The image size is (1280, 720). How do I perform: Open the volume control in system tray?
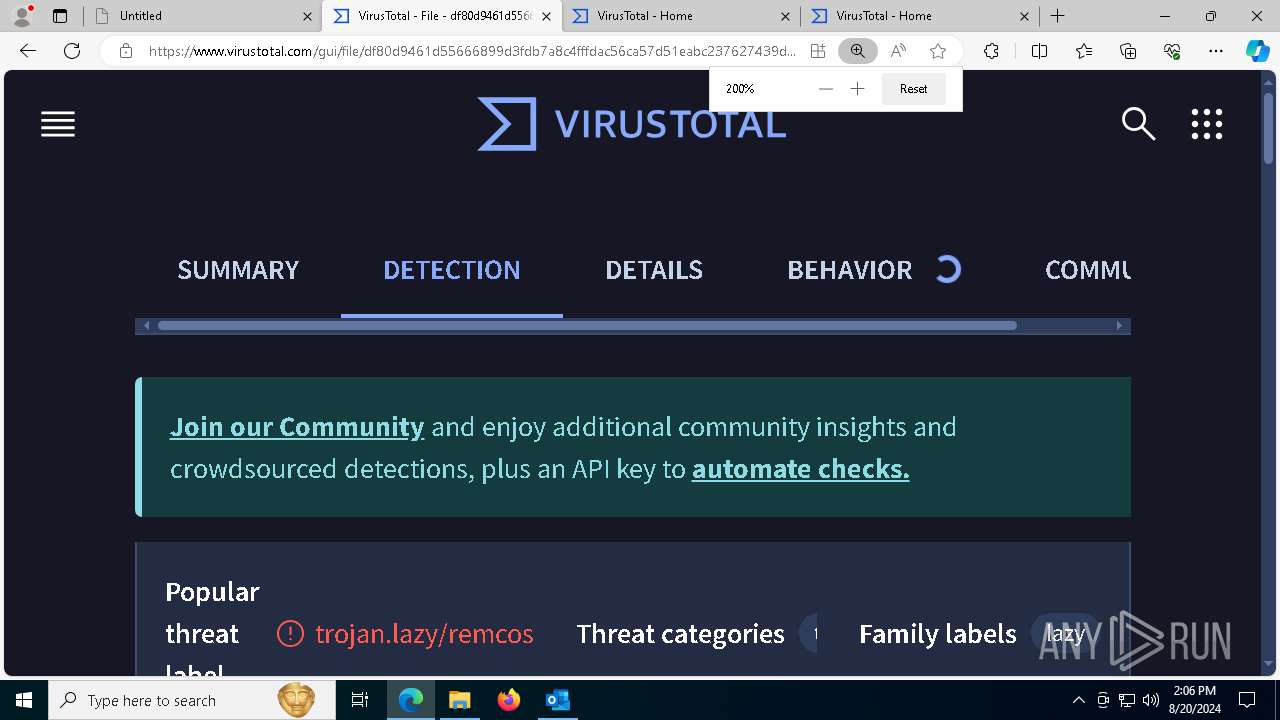click(1150, 700)
